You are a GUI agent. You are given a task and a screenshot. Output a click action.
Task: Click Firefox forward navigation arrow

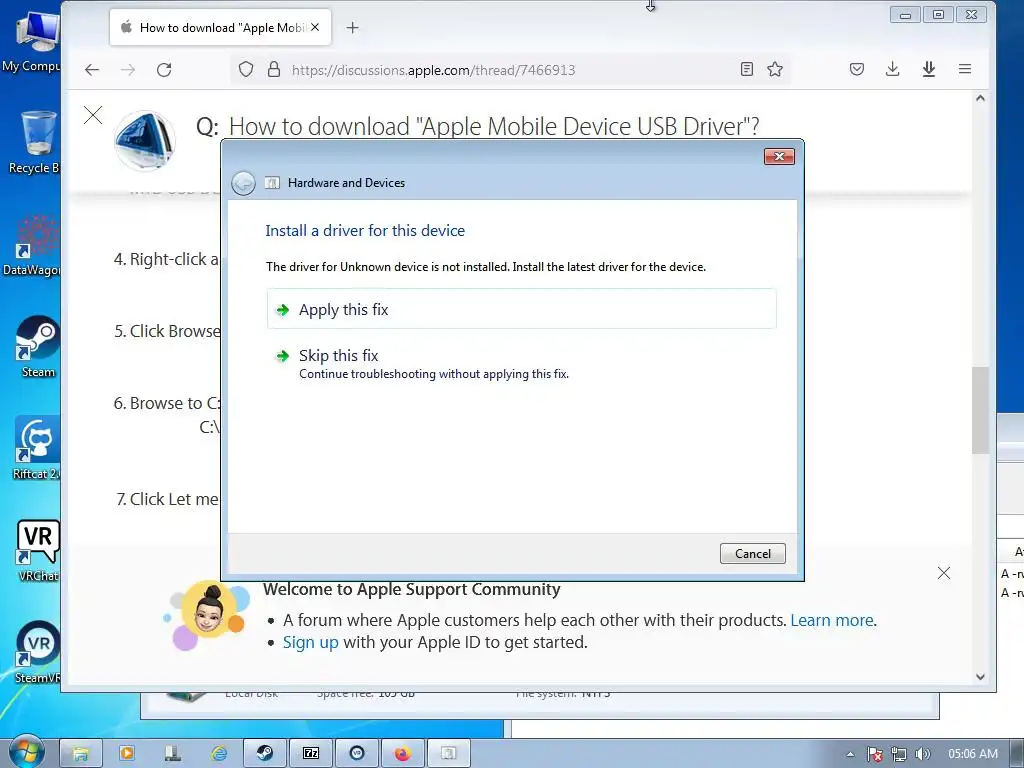click(x=128, y=70)
